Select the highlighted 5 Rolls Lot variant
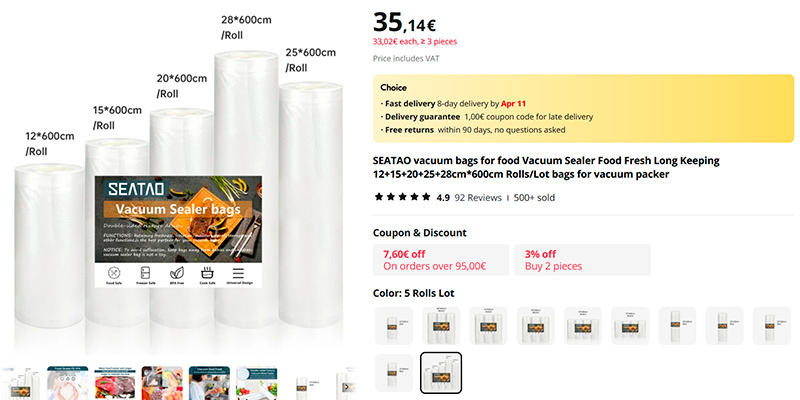This screenshot has width=800, height=400. pyautogui.click(x=441, y=372)
